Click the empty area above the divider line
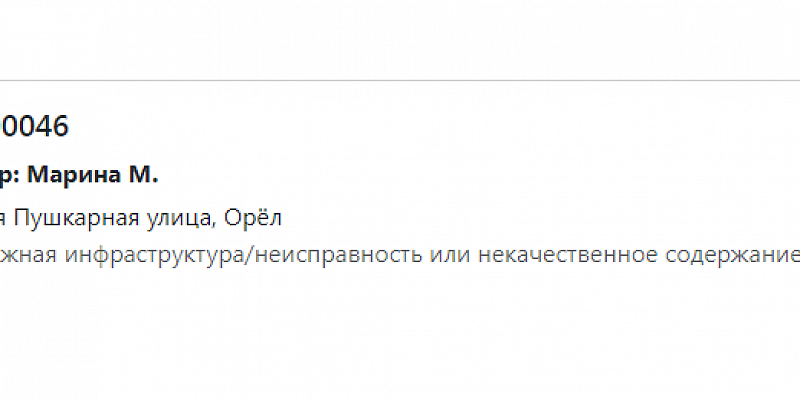 tap(400, 40)
